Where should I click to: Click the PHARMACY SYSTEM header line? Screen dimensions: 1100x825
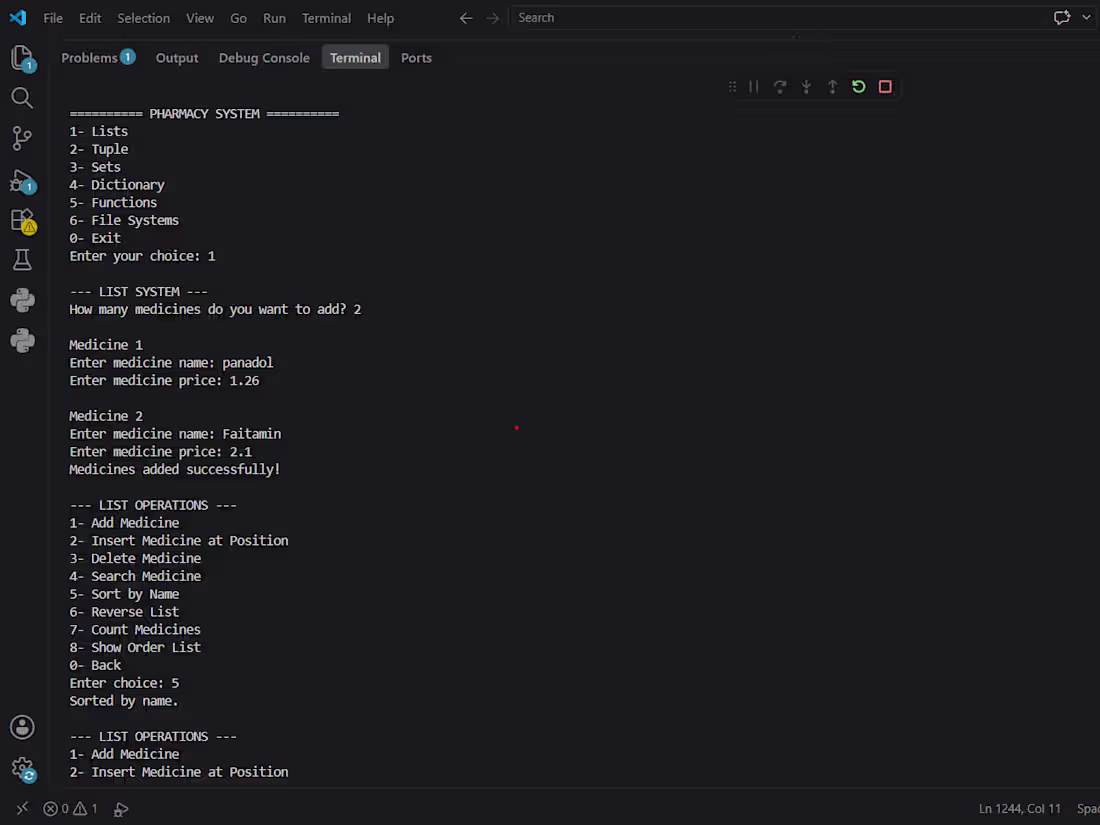pos(204,114)
